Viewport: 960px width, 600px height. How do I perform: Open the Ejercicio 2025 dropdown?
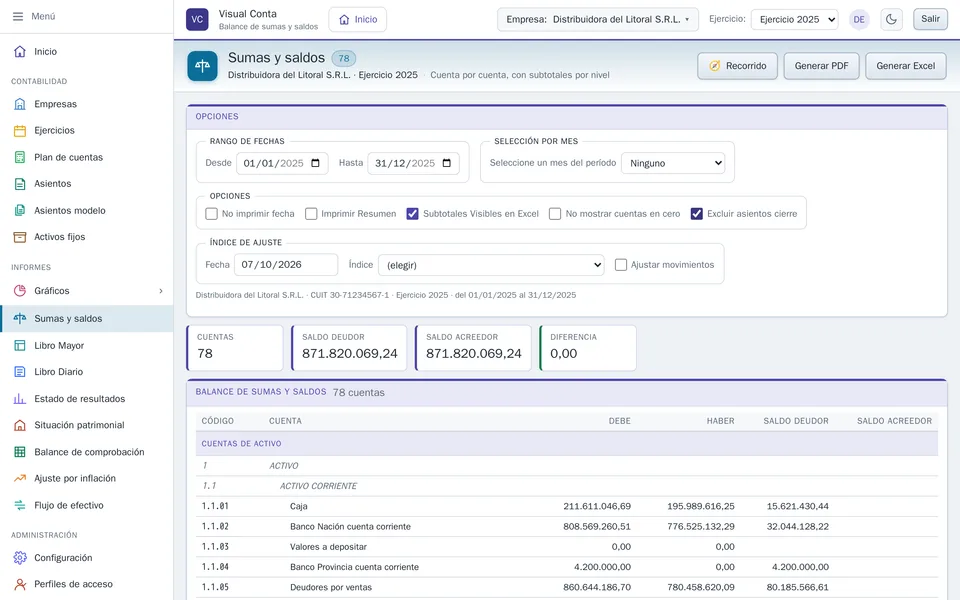[795, 20]
